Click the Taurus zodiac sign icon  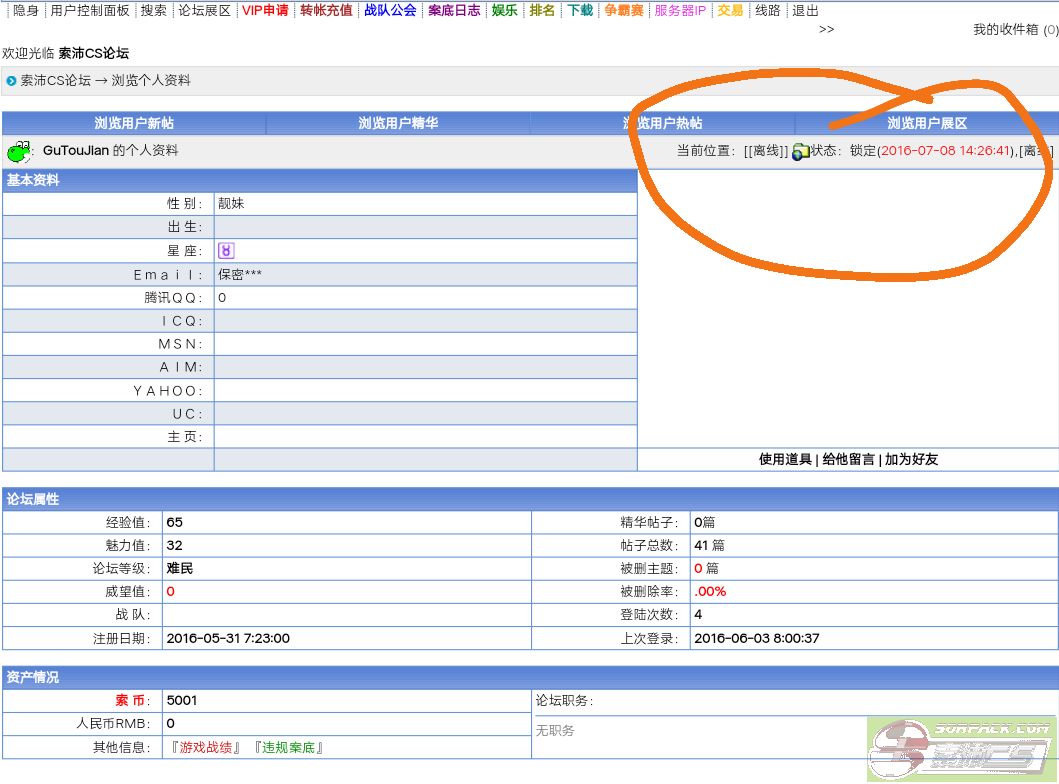226,250
